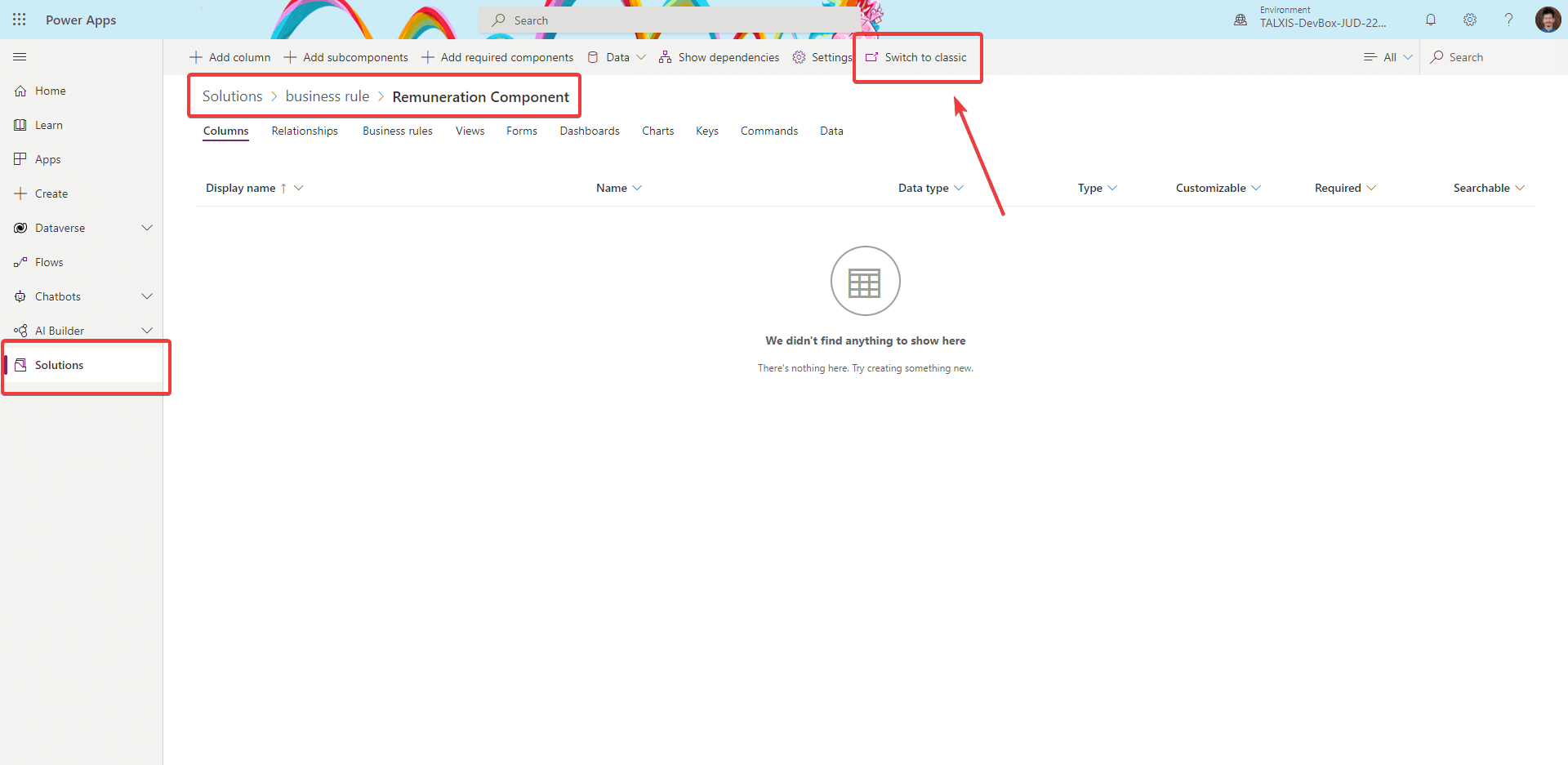This screenshot has height=765, width=1568.
Task: Switch to the Dashboards tab
Action: point(590,131)
